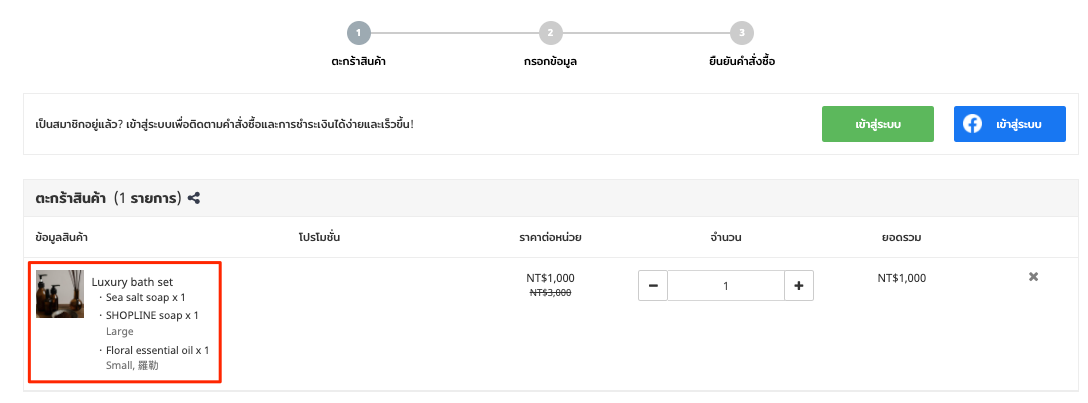This screenshot has width=1088, height=403.
Task: Click the green เข้าสู่ระบบ login button
Action: [878, 124]
